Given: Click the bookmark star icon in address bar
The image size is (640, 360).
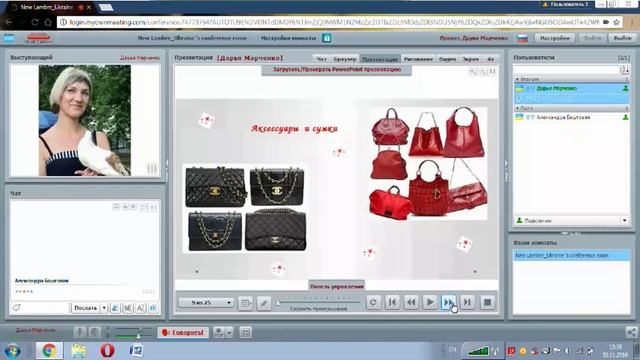Looking at the screenshot, I should coord(616,22).
